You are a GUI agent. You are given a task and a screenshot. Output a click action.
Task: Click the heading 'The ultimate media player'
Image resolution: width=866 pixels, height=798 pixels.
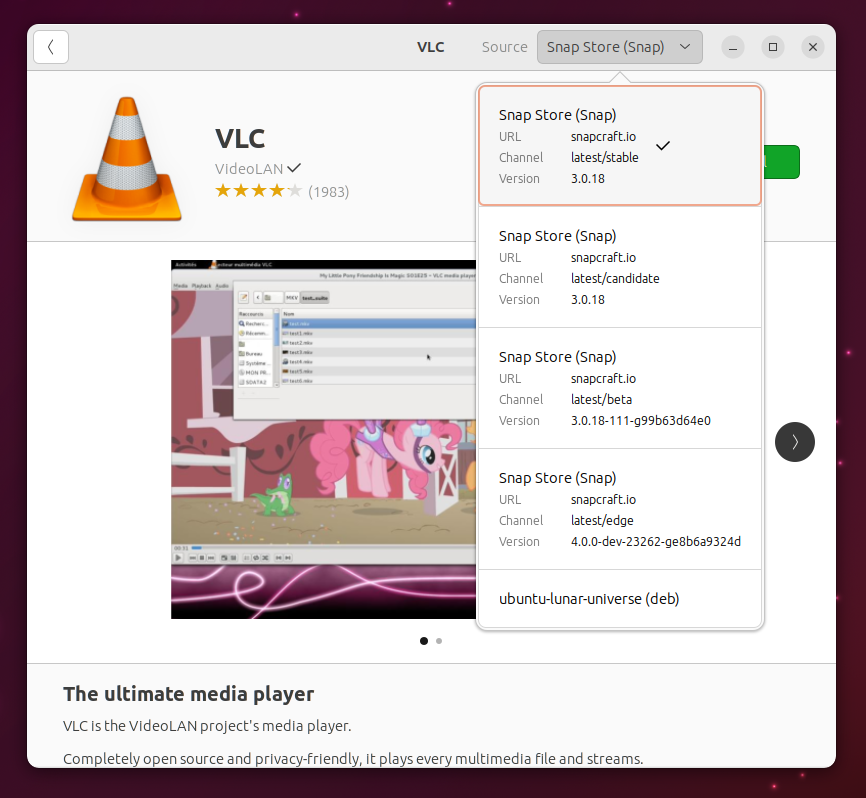click(x=189, y=694)
